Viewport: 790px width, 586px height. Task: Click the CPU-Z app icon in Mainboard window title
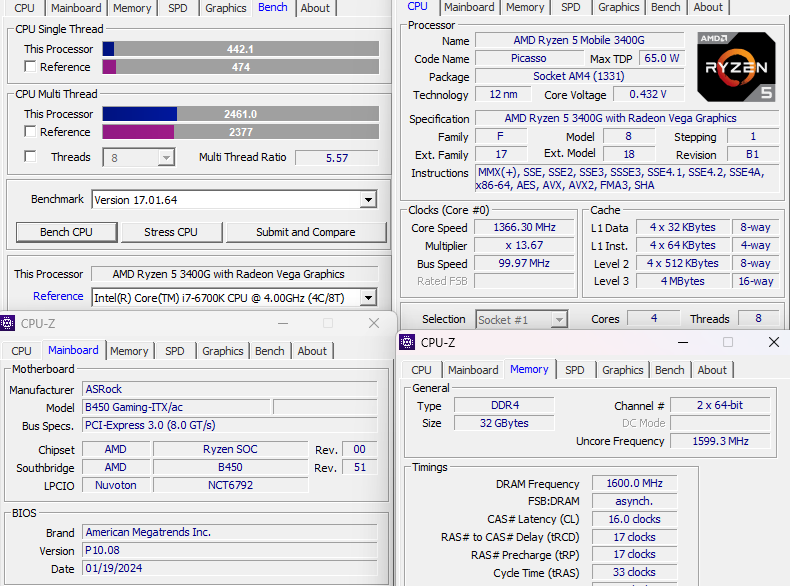coord(7,323)
